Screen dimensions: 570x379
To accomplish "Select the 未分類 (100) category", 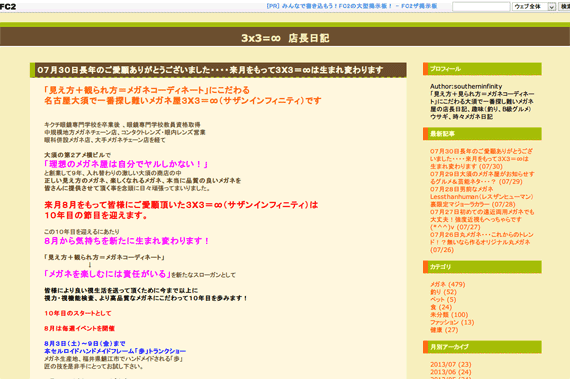I will click(449, 315).
